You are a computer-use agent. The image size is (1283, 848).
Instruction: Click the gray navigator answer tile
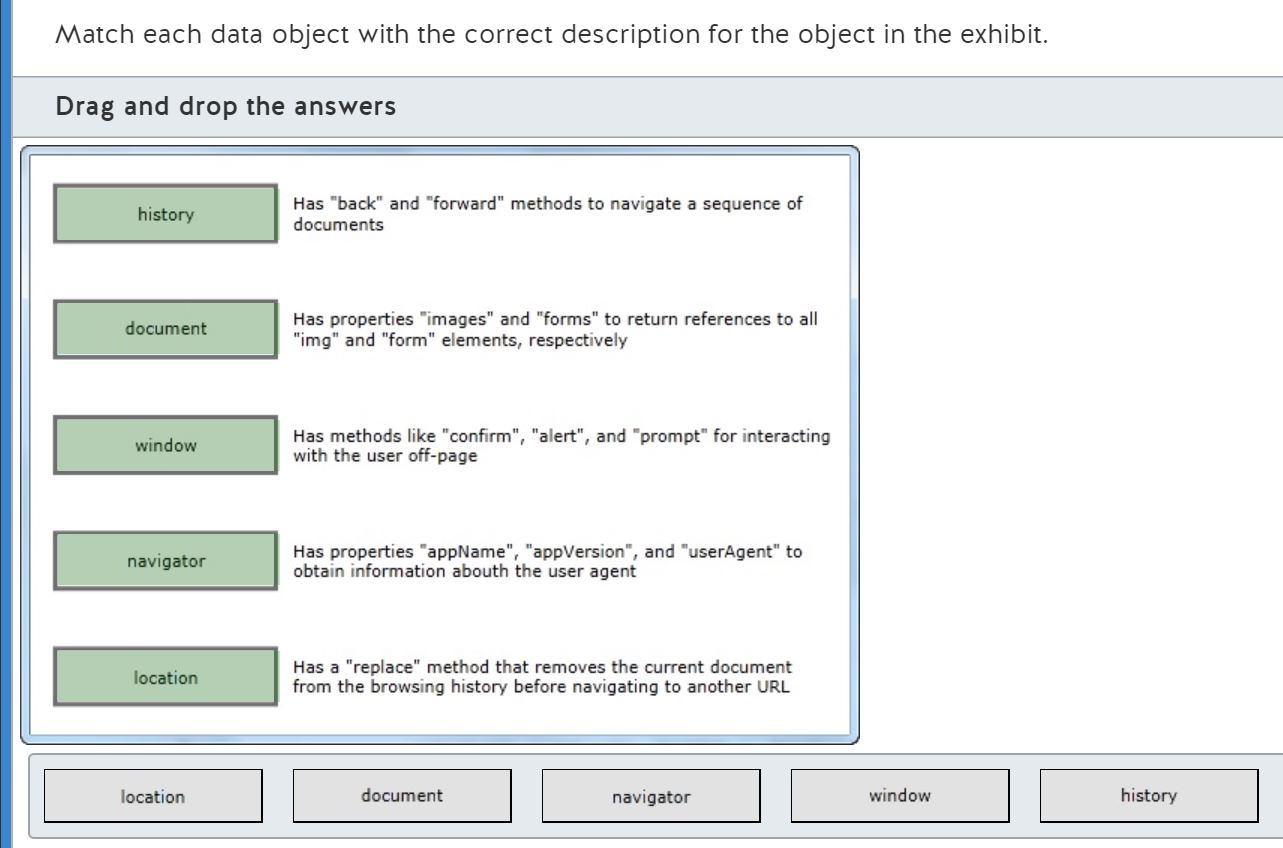coord(651,796)
